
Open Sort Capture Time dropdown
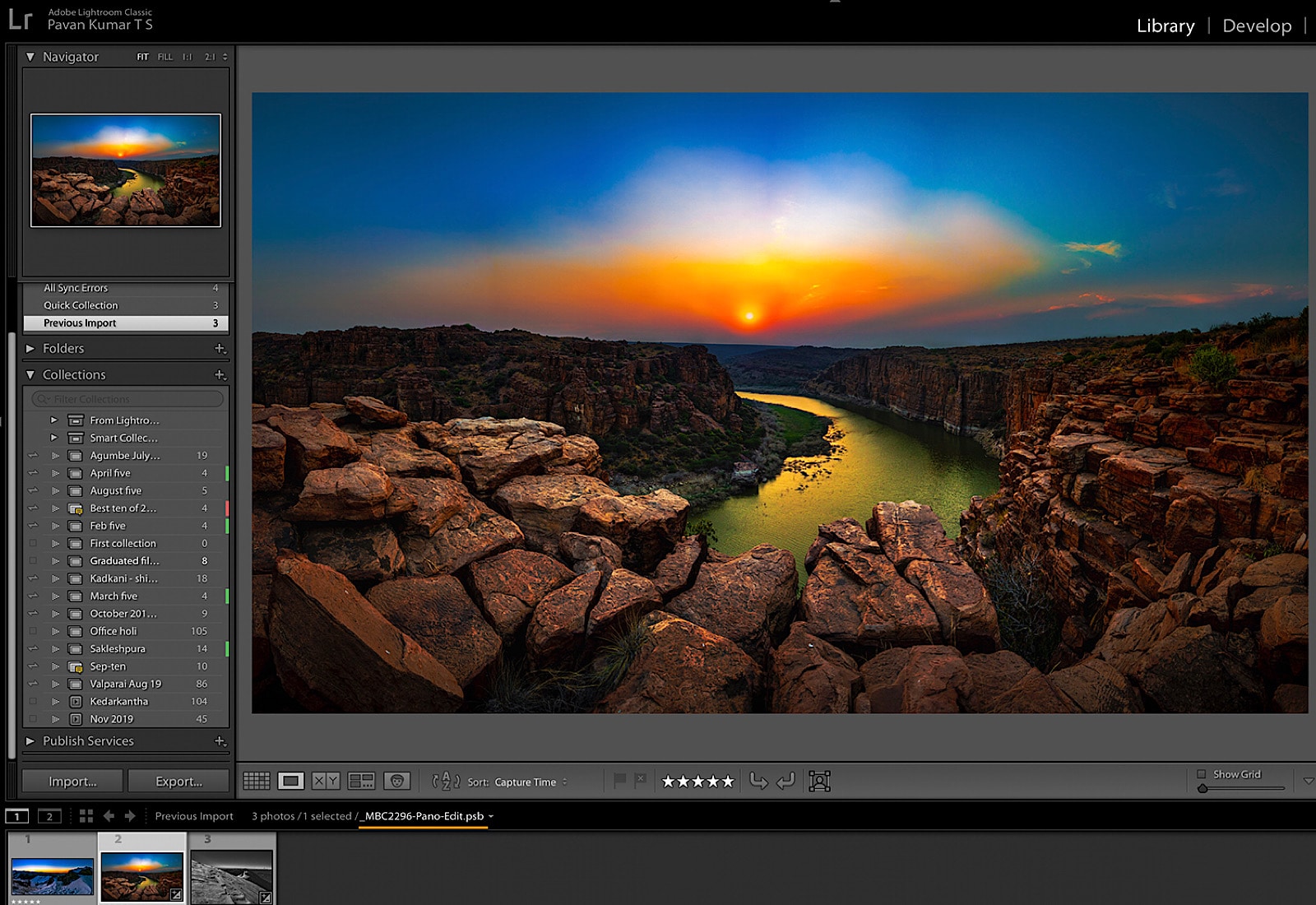coord(531,782)
